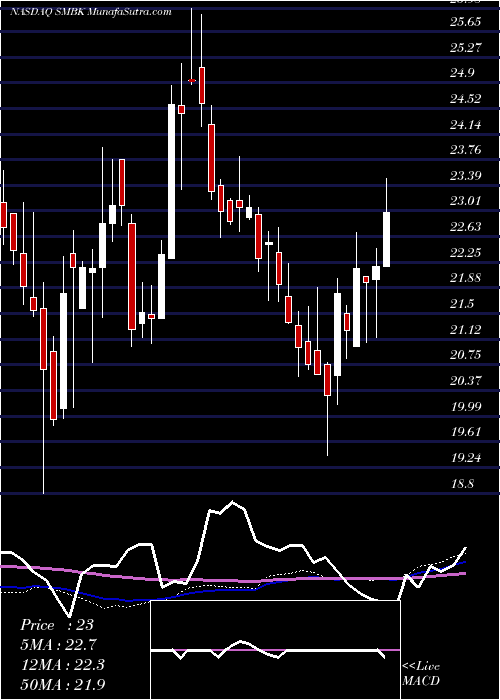This screenshot has height=700, width=500.
Task: Select the 20.75 price axis label
Action: tap(465, 355)
